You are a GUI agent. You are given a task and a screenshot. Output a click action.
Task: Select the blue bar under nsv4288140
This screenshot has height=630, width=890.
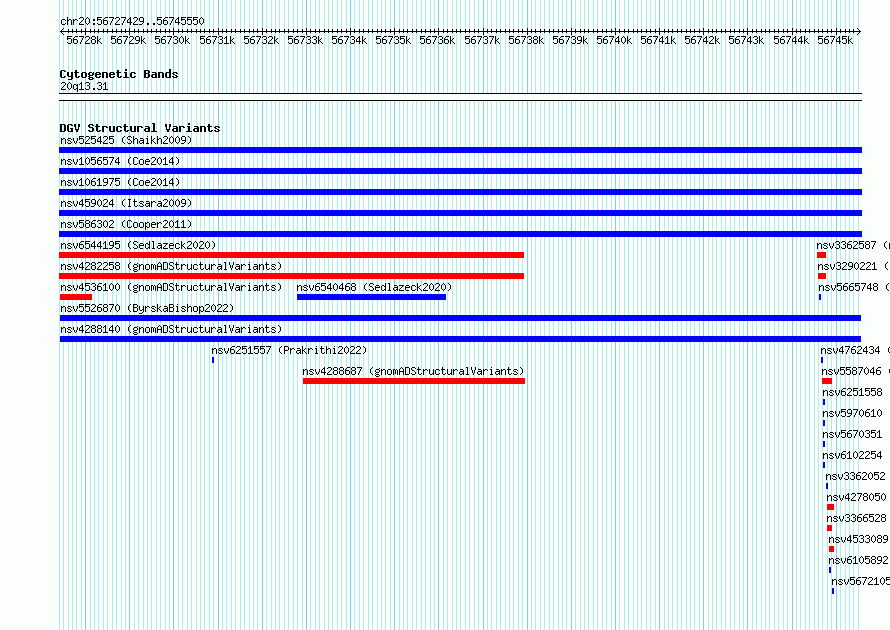pyautogui.click(x=460, y=339)
